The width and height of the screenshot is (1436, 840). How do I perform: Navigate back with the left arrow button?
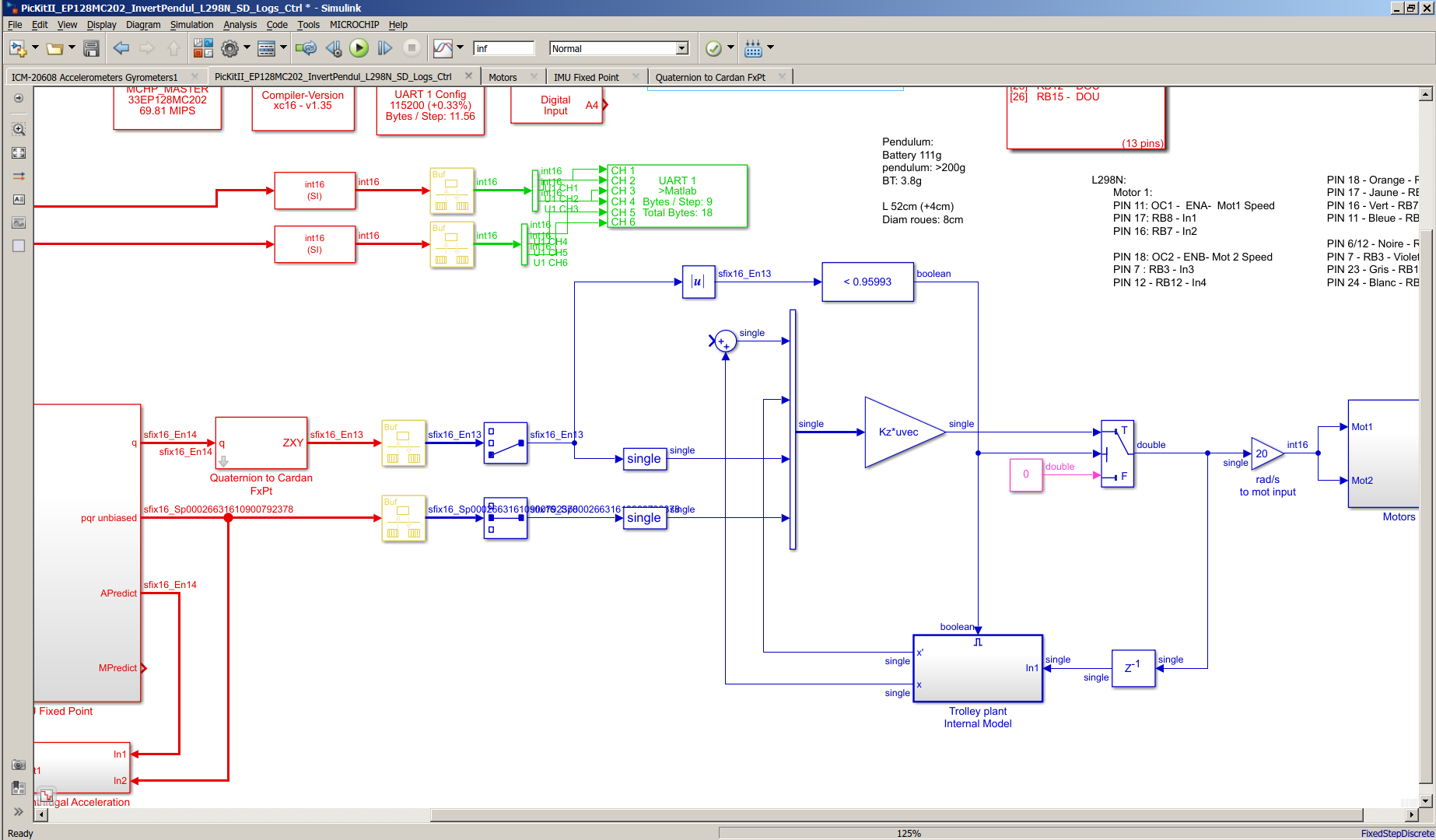click(x=121, y=47)
